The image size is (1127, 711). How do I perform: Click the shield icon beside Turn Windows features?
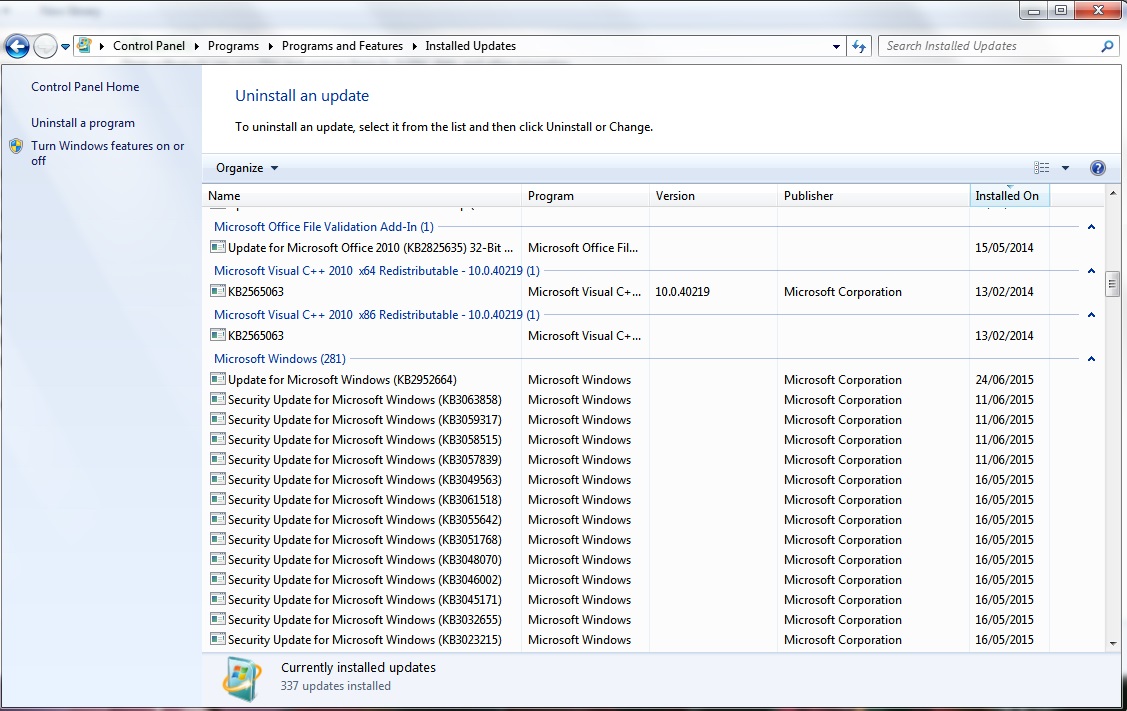16,147
